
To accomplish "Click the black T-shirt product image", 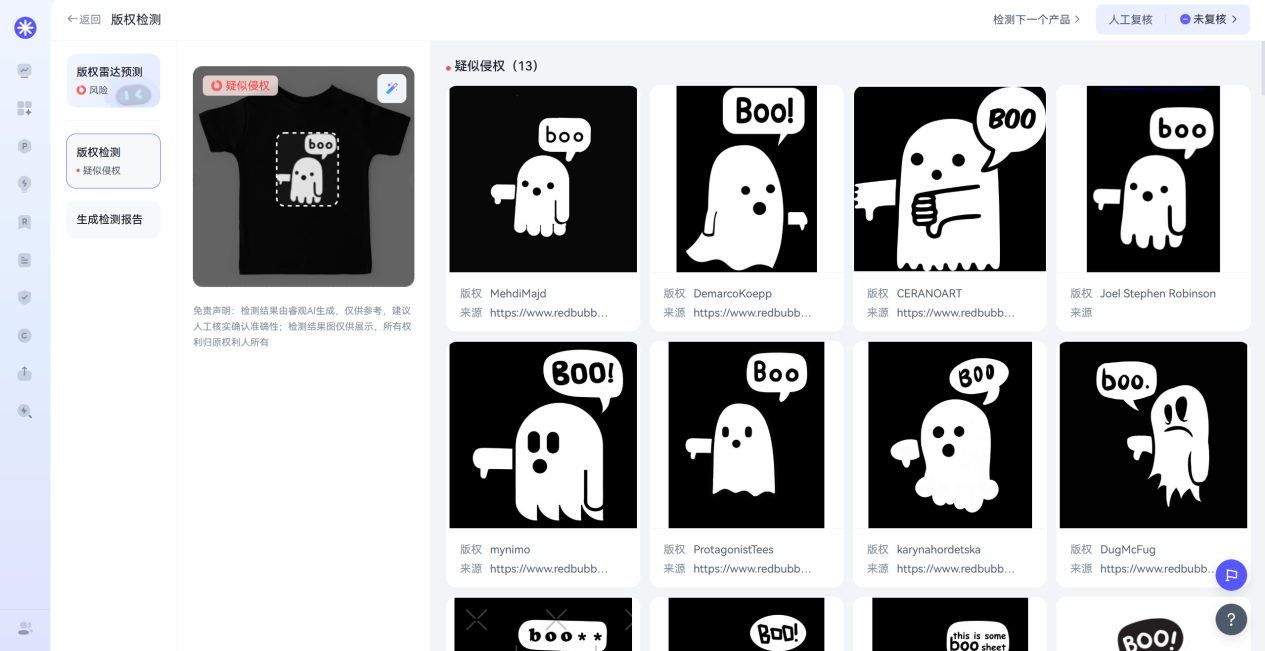I will [304, 177].
